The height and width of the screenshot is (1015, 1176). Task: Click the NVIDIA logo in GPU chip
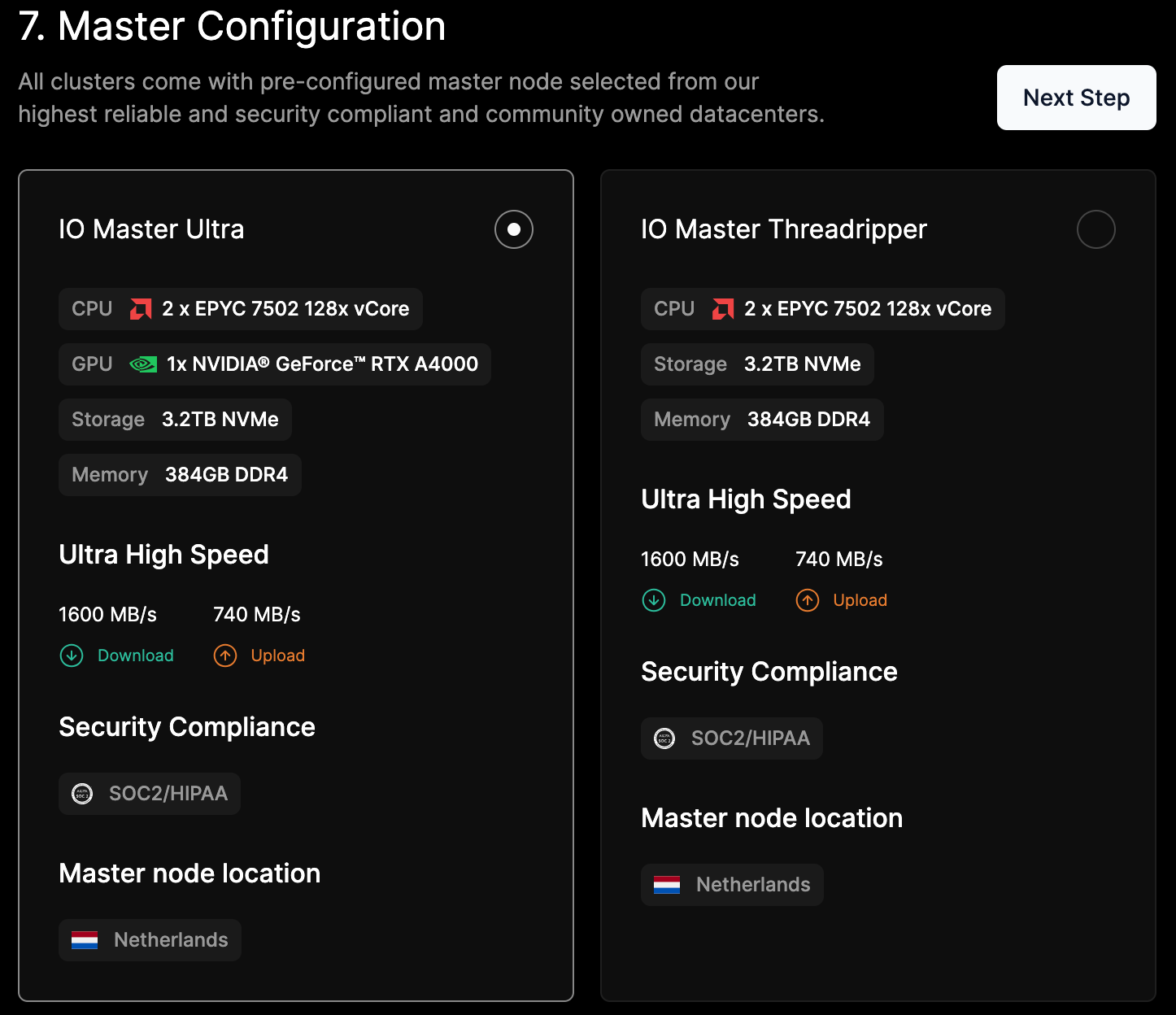[143, 364]
